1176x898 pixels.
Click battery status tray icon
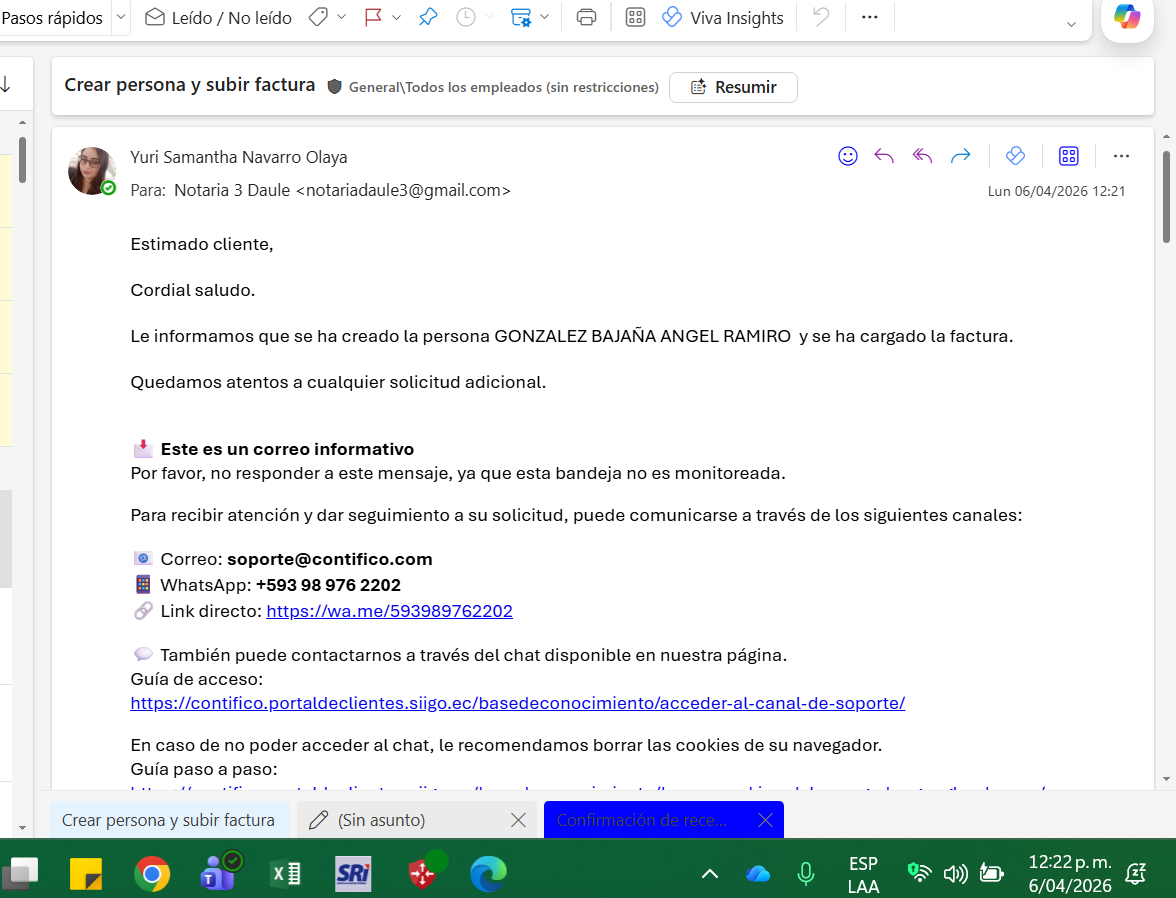pos(992,873)
